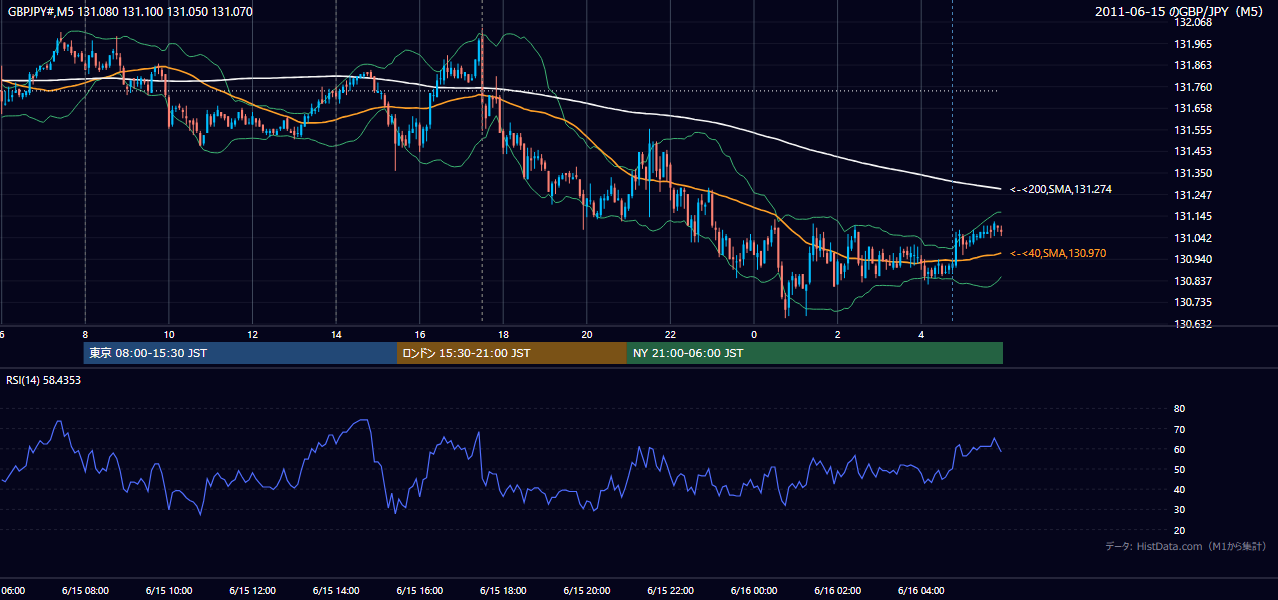Click the 6/15 08:00 time axis label

(x=84, y=591)
